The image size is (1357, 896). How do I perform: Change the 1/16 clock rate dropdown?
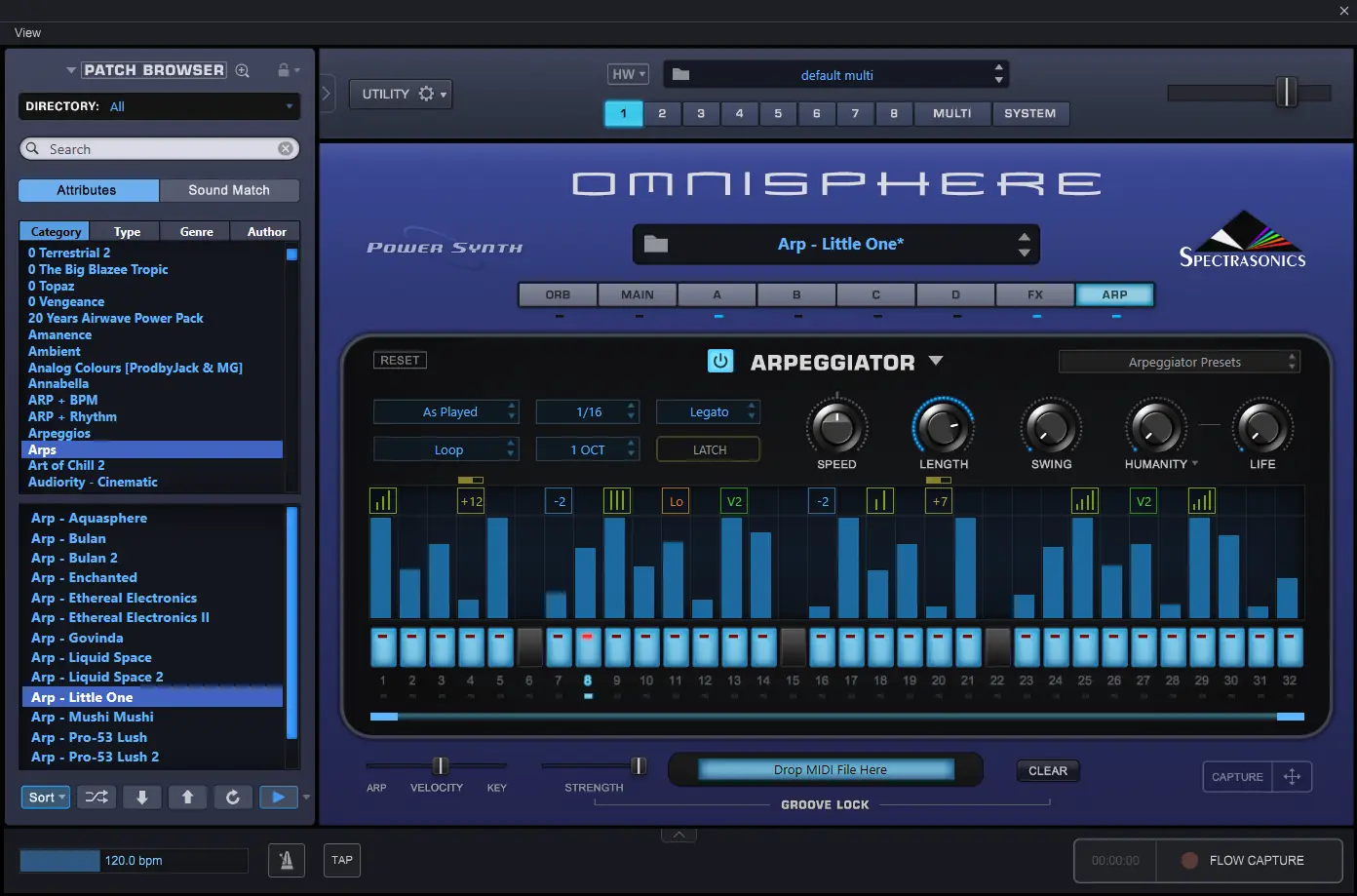pyautogui.click(x=587, y=412)
